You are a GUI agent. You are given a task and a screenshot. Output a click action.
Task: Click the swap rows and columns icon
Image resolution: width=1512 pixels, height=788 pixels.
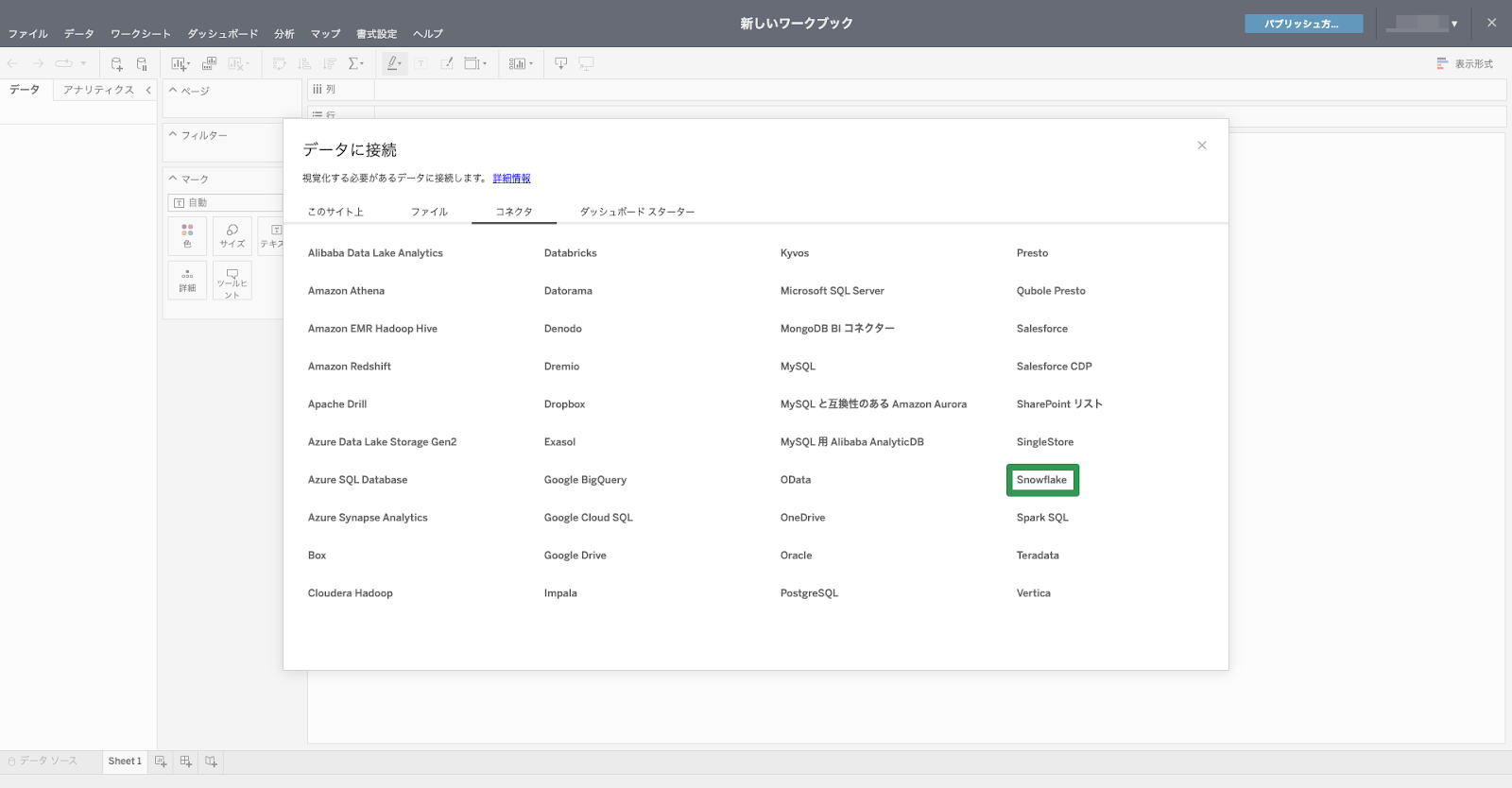pyautogui.click(x=279, y=64)
